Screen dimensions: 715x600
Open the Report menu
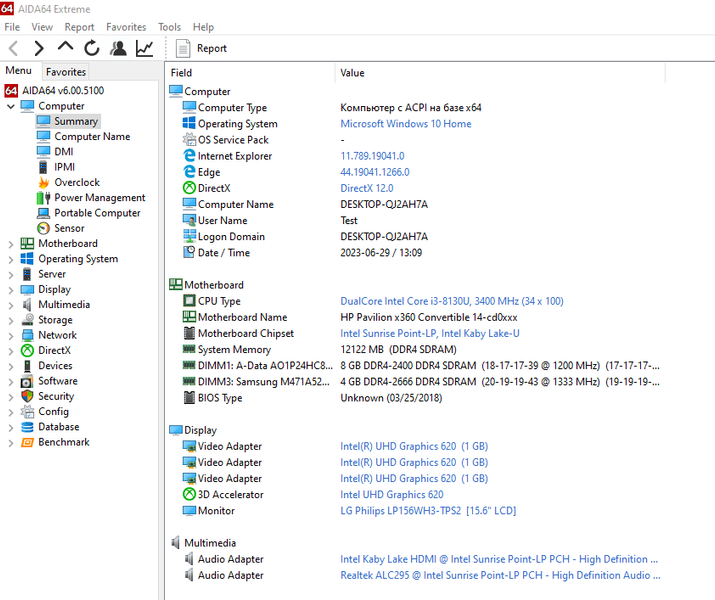tap(79, 27)
